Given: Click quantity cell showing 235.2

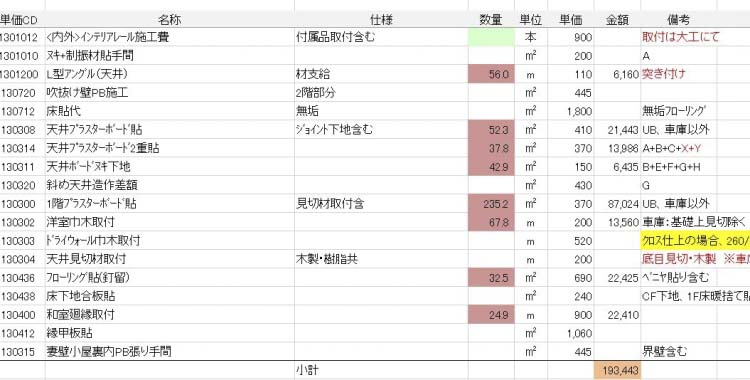Looking at the screenshot, I should [491, 204].
